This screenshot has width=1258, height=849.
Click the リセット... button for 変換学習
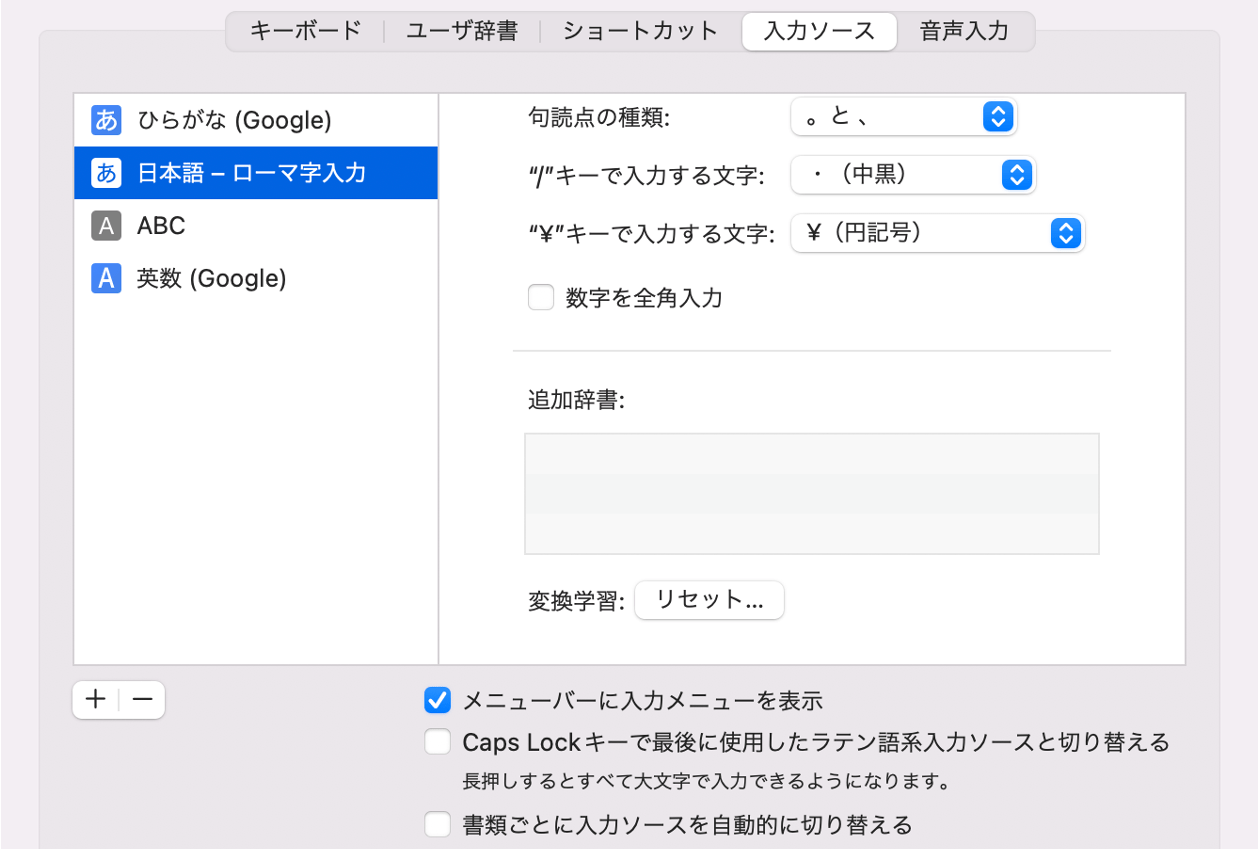click(x=709, y=600)
